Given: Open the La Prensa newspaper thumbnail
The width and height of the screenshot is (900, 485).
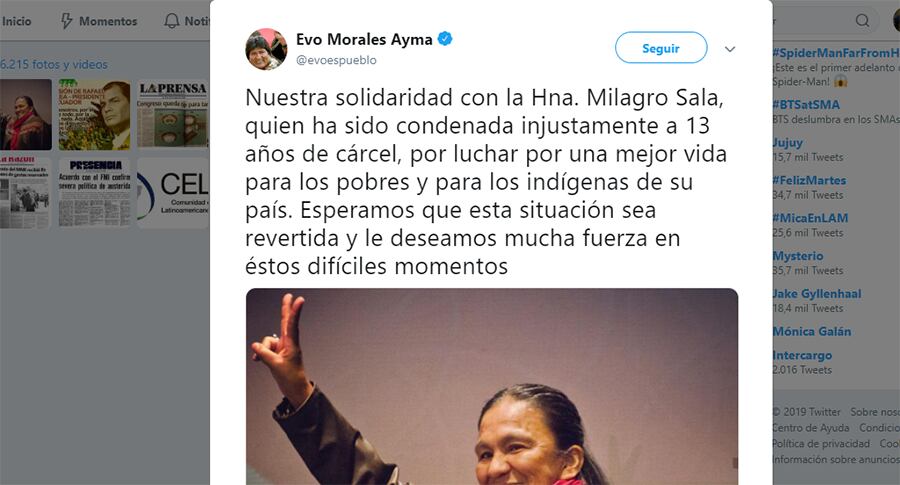Looking at the screenshot, I should pyautogui.click(x=172, y=114).
